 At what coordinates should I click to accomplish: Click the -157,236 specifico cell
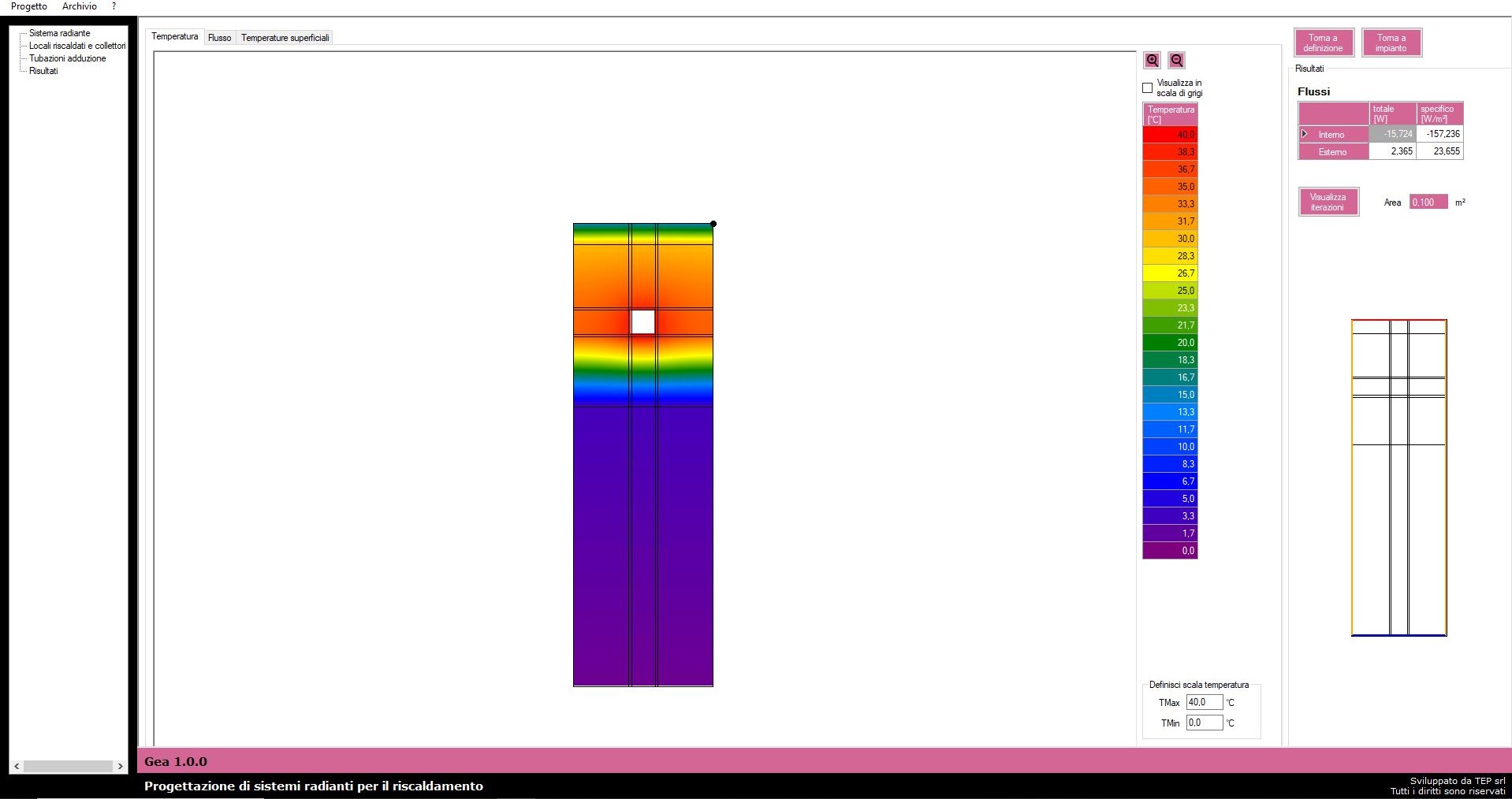click(1440, 135)
